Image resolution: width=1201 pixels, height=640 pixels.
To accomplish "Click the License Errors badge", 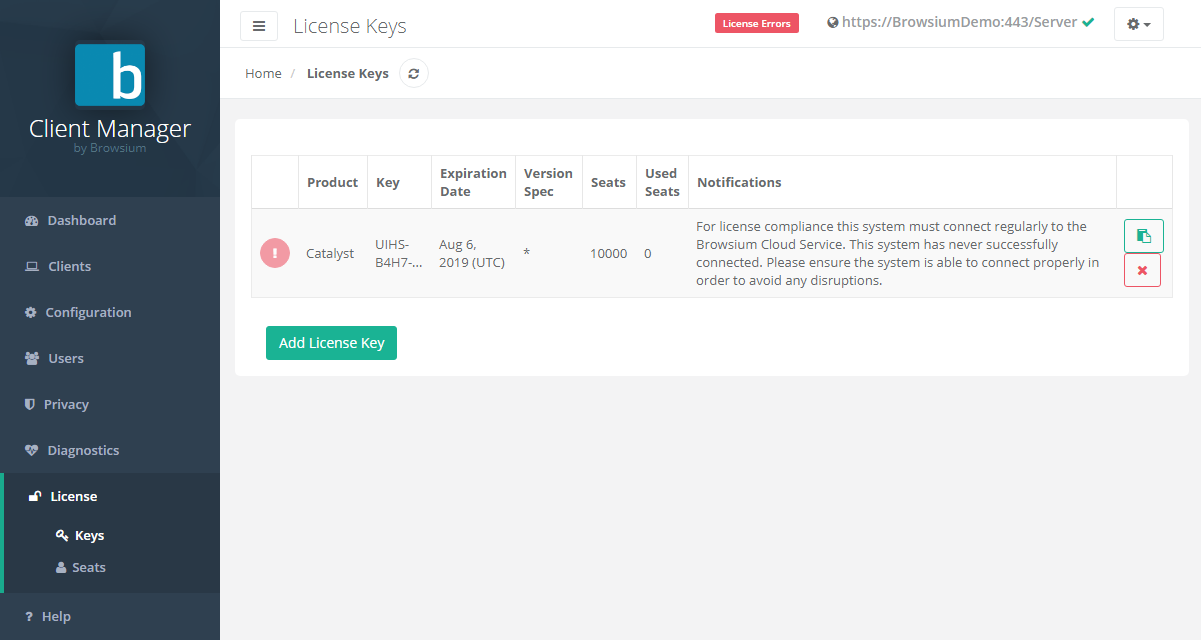I will (x=756, y=23).
